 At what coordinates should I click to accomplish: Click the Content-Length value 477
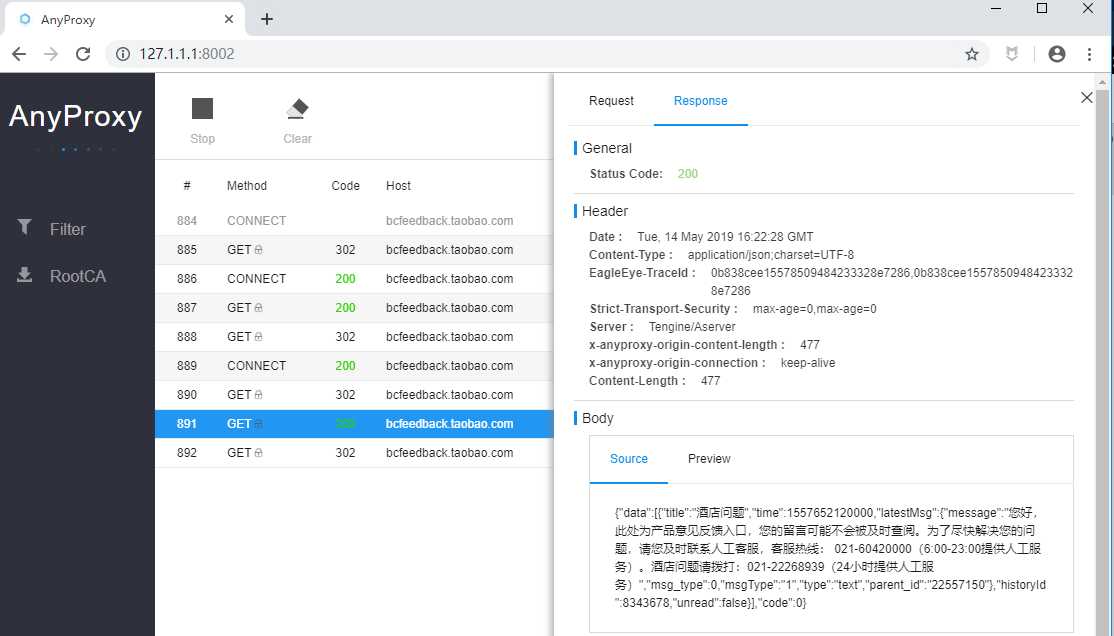coord(710,381)
